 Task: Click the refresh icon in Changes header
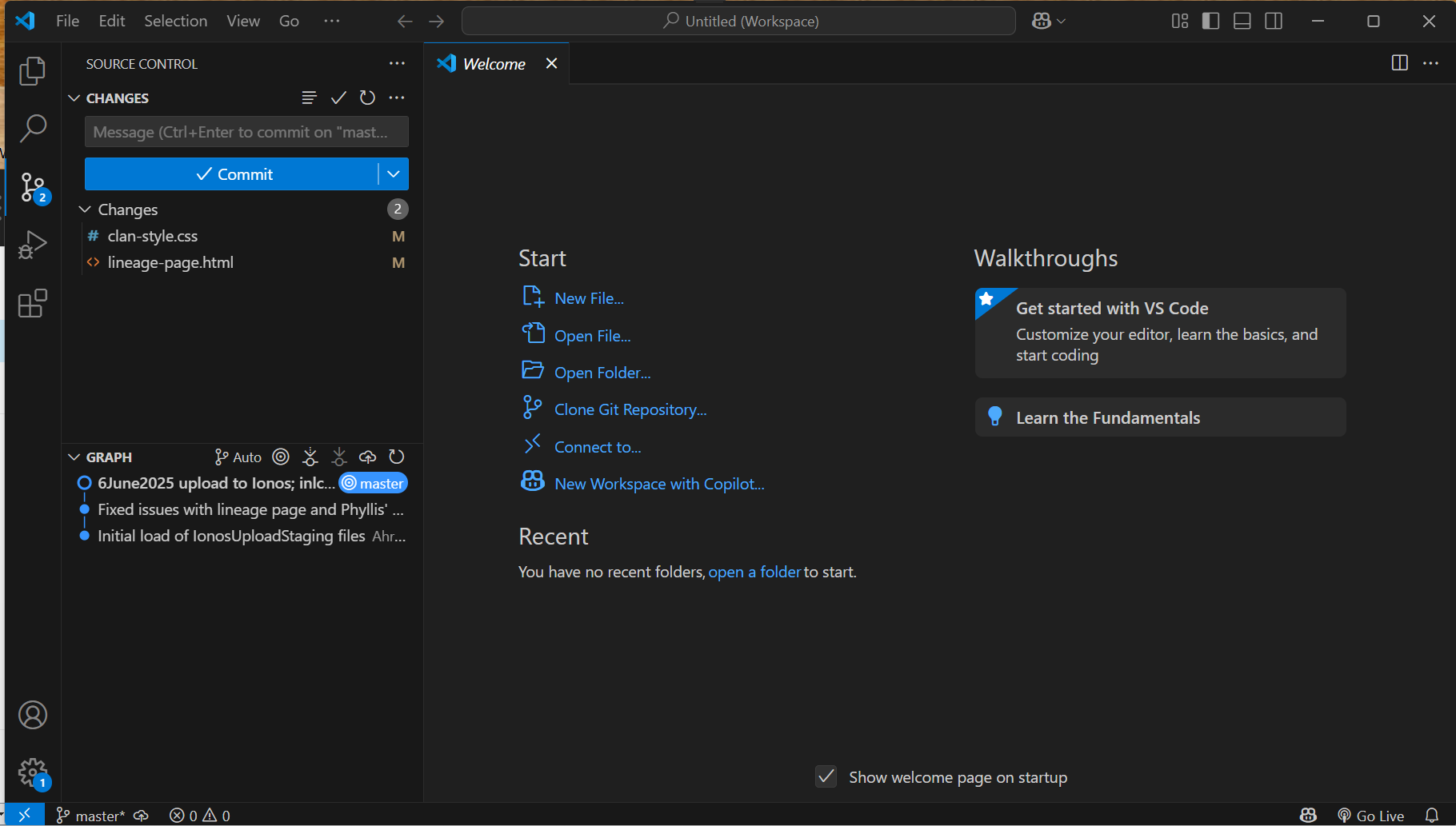coord(367,98)
